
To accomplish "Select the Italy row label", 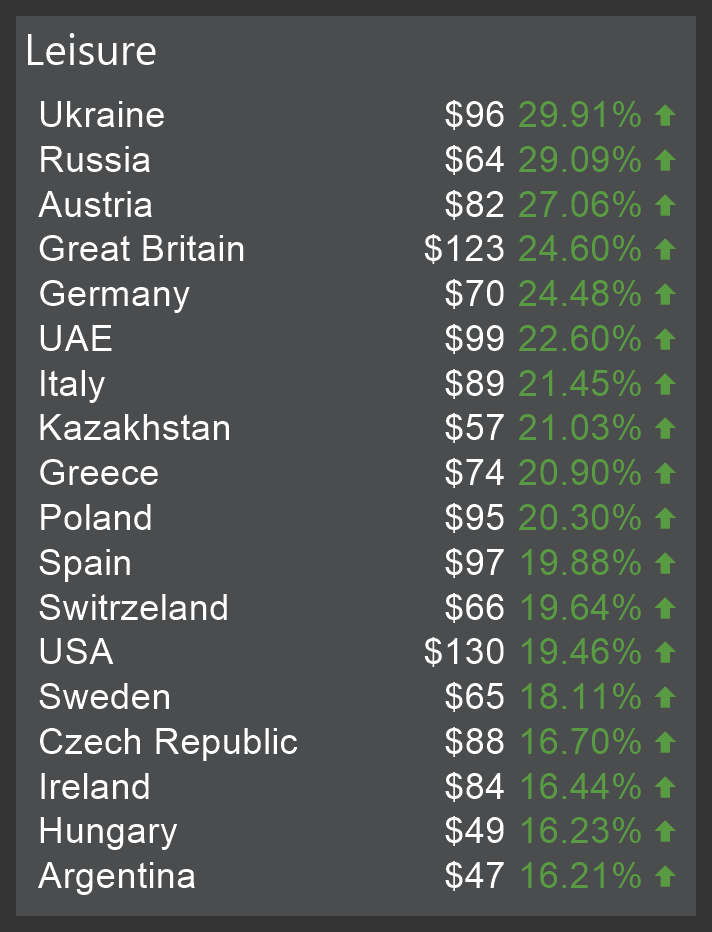I will pos(72,384).
